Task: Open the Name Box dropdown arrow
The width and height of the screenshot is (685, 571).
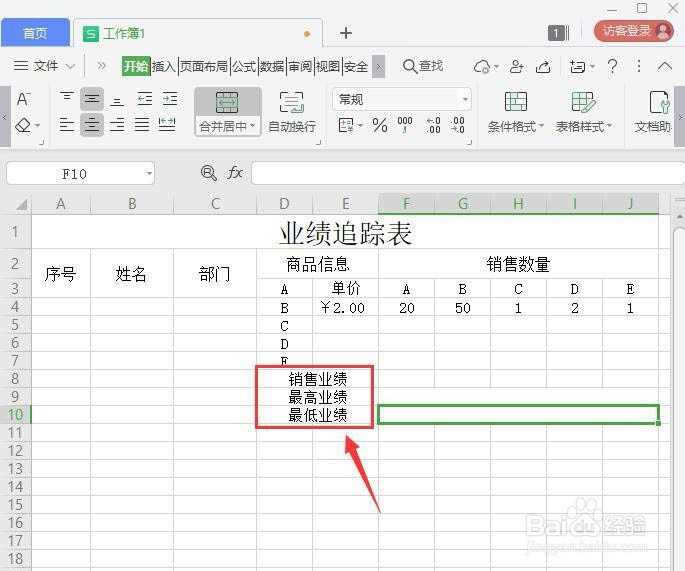Action: pos(149,174)
